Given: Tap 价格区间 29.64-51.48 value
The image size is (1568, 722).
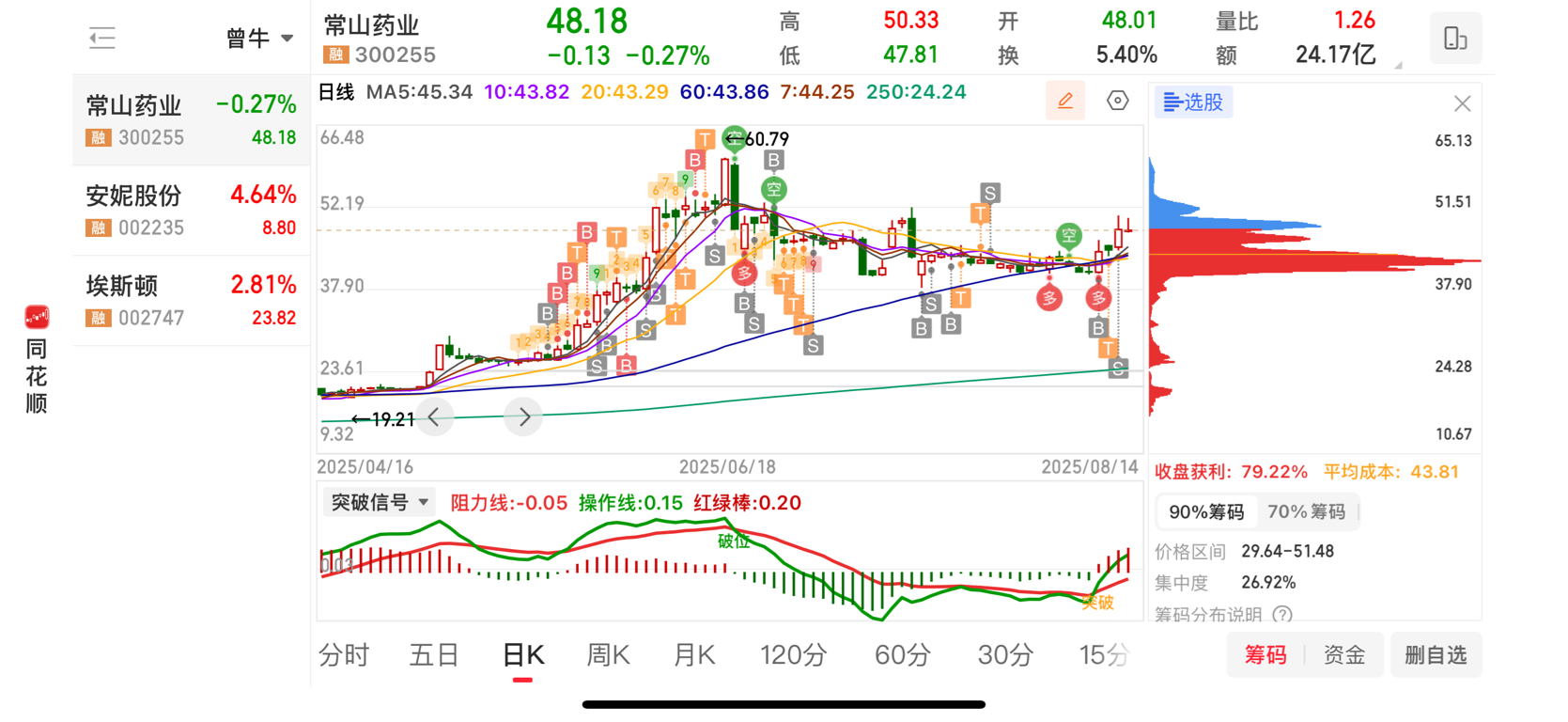Looking at the screenshot, I should [1287, 552].
